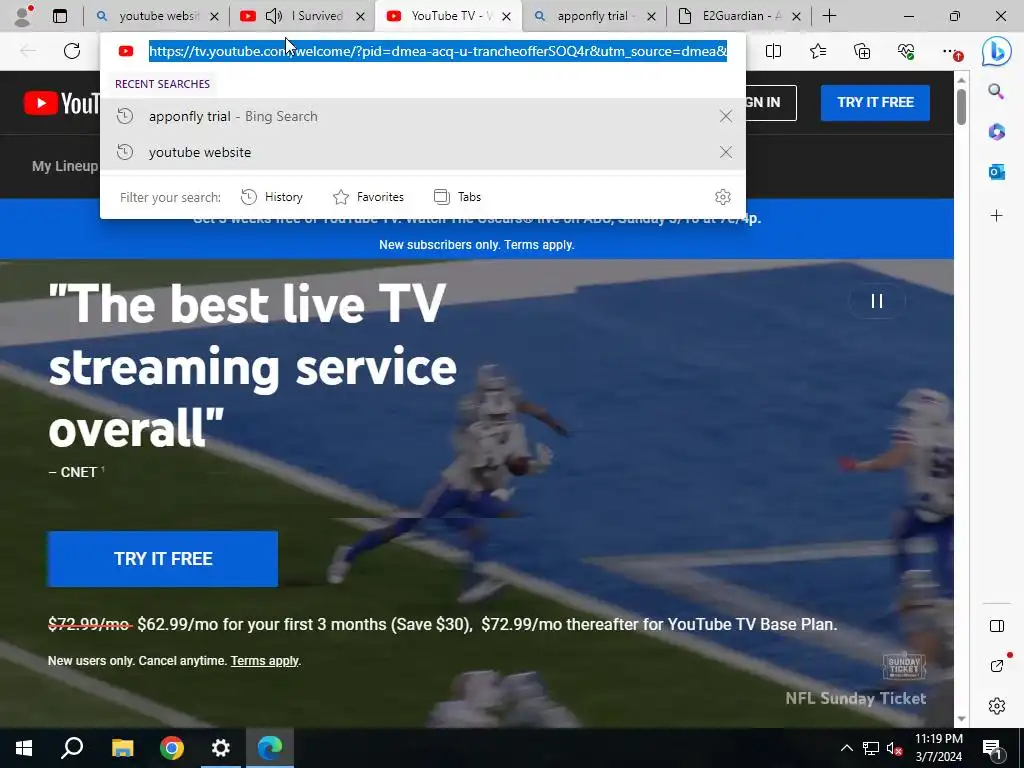Screen dimensions: 1024x768
Task: Open the tab actions menu icon
Action: (x=59, y=16)
